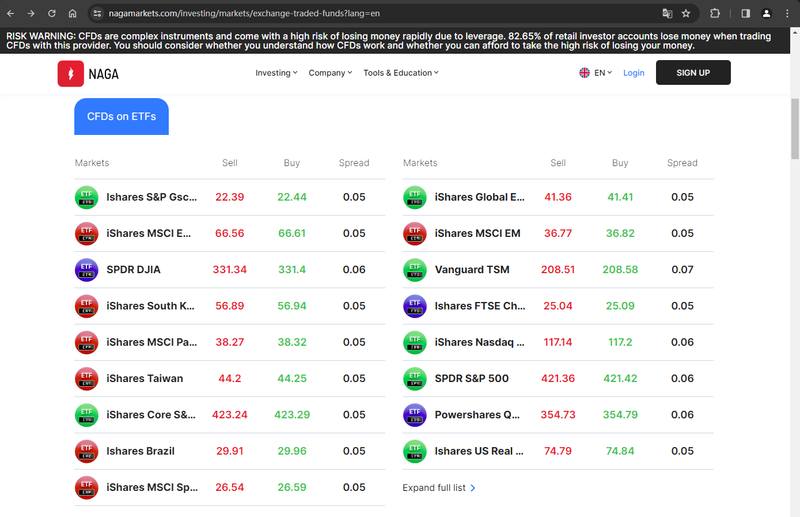The image size is (800, 517).
Task: Open browser home page
Action: [72, 13]
